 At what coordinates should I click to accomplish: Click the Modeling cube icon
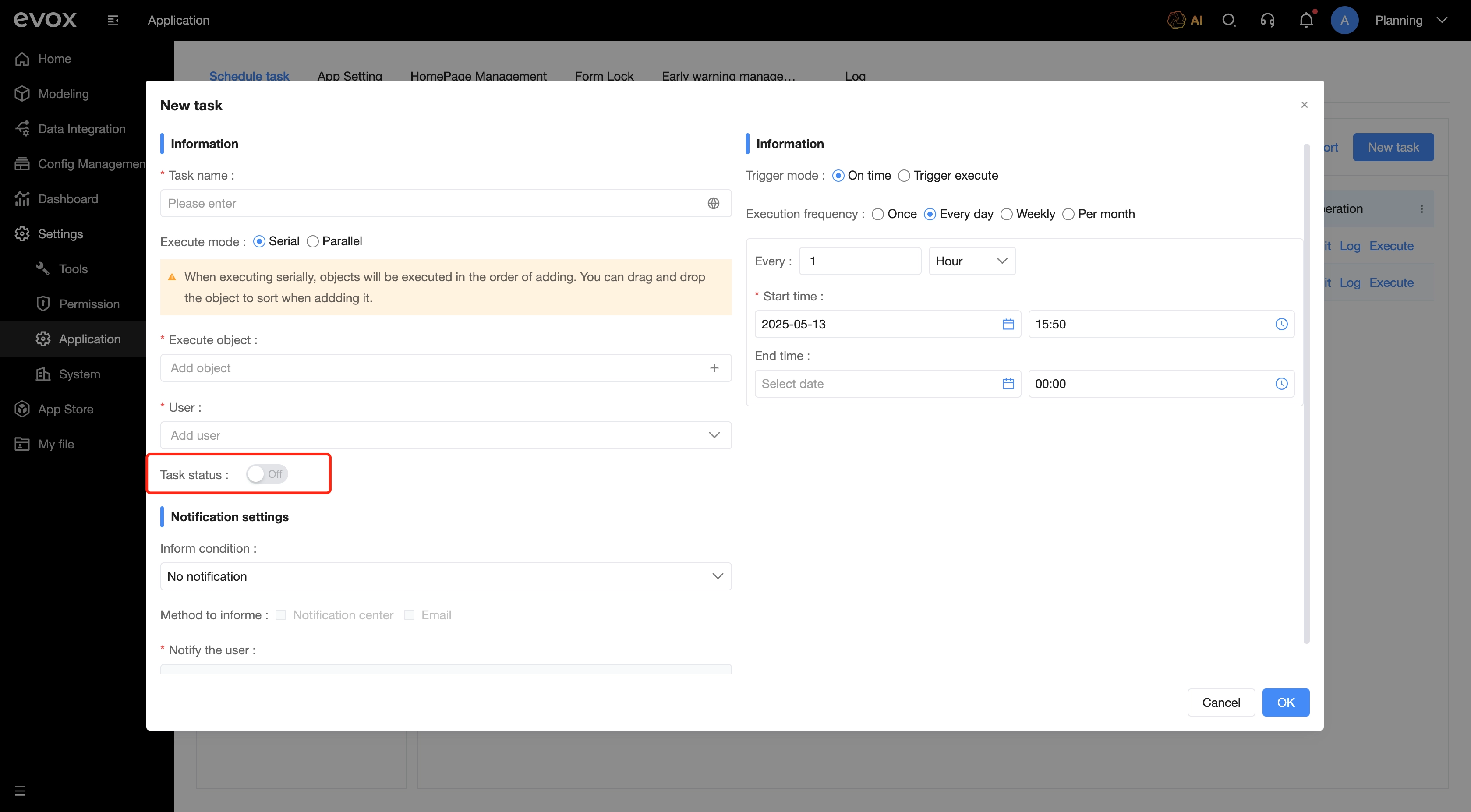(22, 94)
